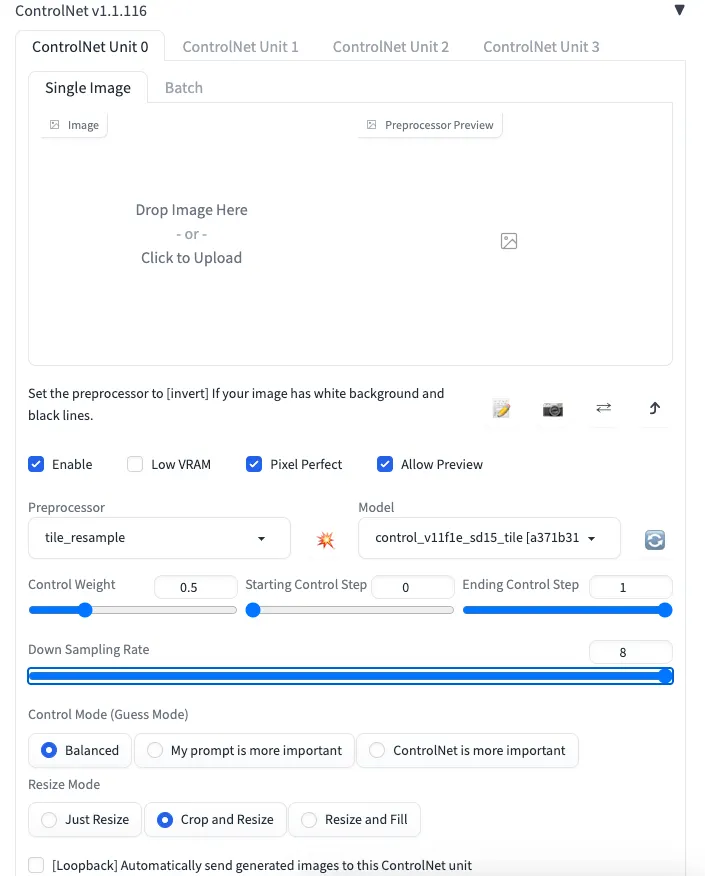Open the control_v11f1e_sd15_tile model dropdown
Image resolution: width=705 pixels, height=876 pixels.
[488, 538]
